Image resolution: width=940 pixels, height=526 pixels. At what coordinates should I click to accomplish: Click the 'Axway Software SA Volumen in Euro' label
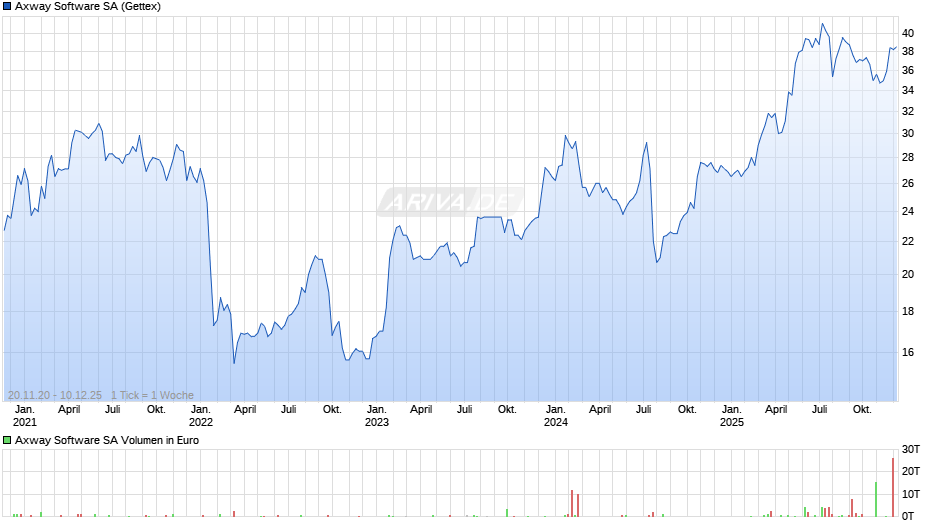point(107,440)
